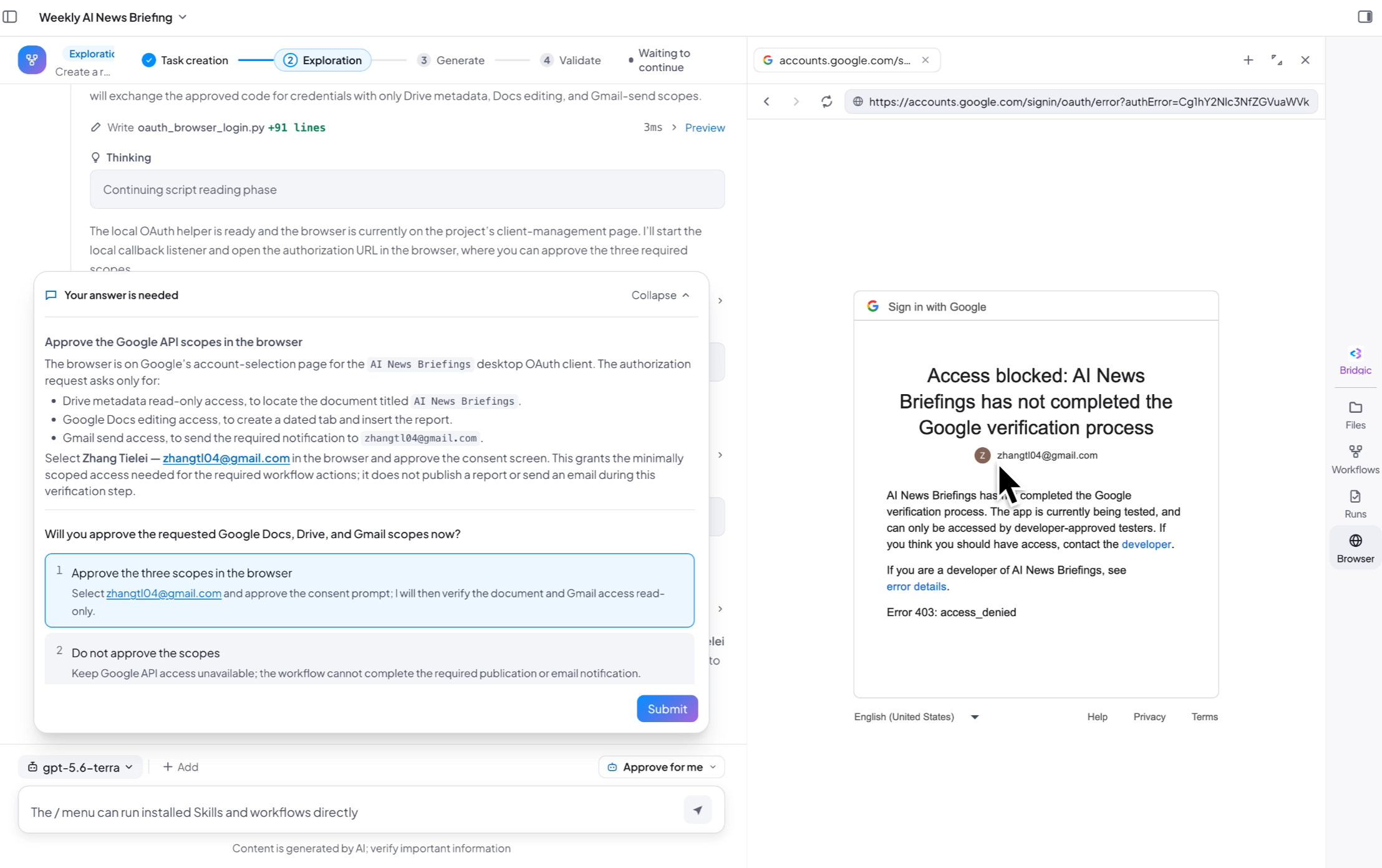Open the error details link

tap(916, 586)
